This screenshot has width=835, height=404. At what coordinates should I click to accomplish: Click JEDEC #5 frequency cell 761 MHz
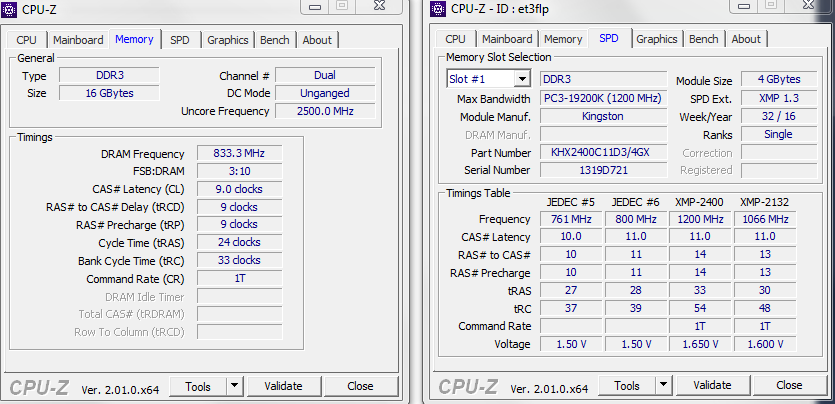click(571, 219)
